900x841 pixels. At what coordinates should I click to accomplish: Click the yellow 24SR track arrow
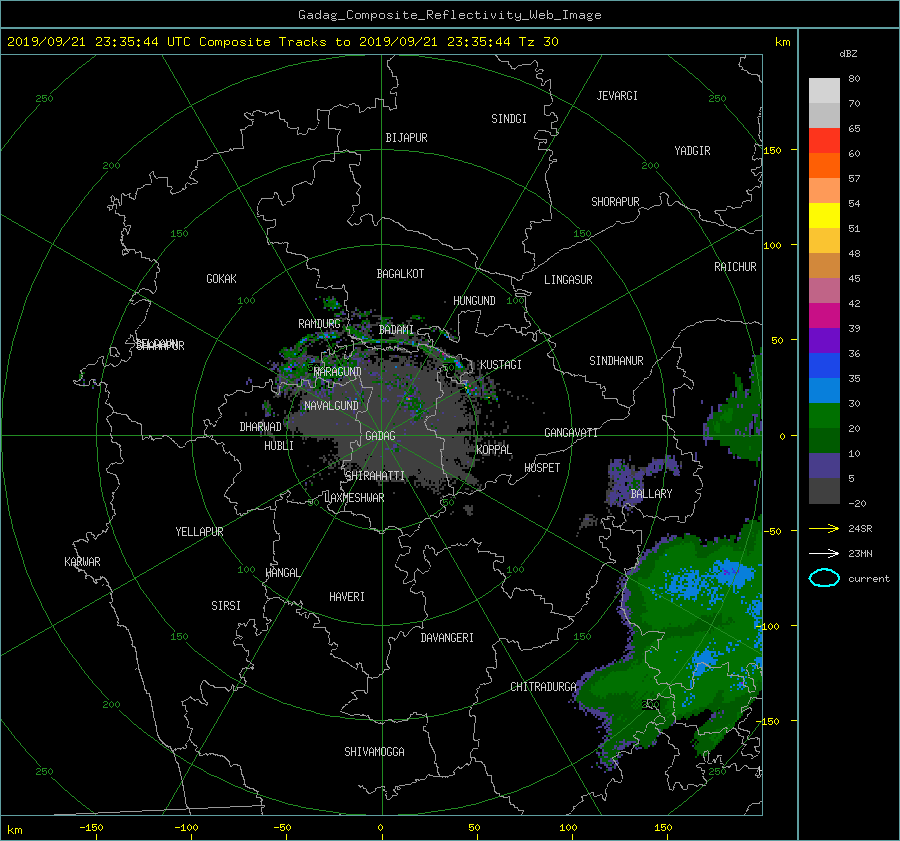[x=824, y=528]
